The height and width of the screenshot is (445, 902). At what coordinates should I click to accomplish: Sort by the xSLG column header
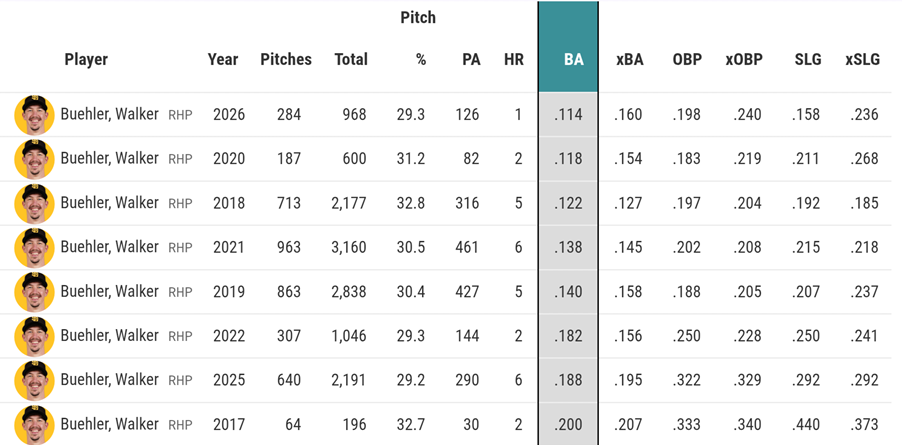point(862,60)
